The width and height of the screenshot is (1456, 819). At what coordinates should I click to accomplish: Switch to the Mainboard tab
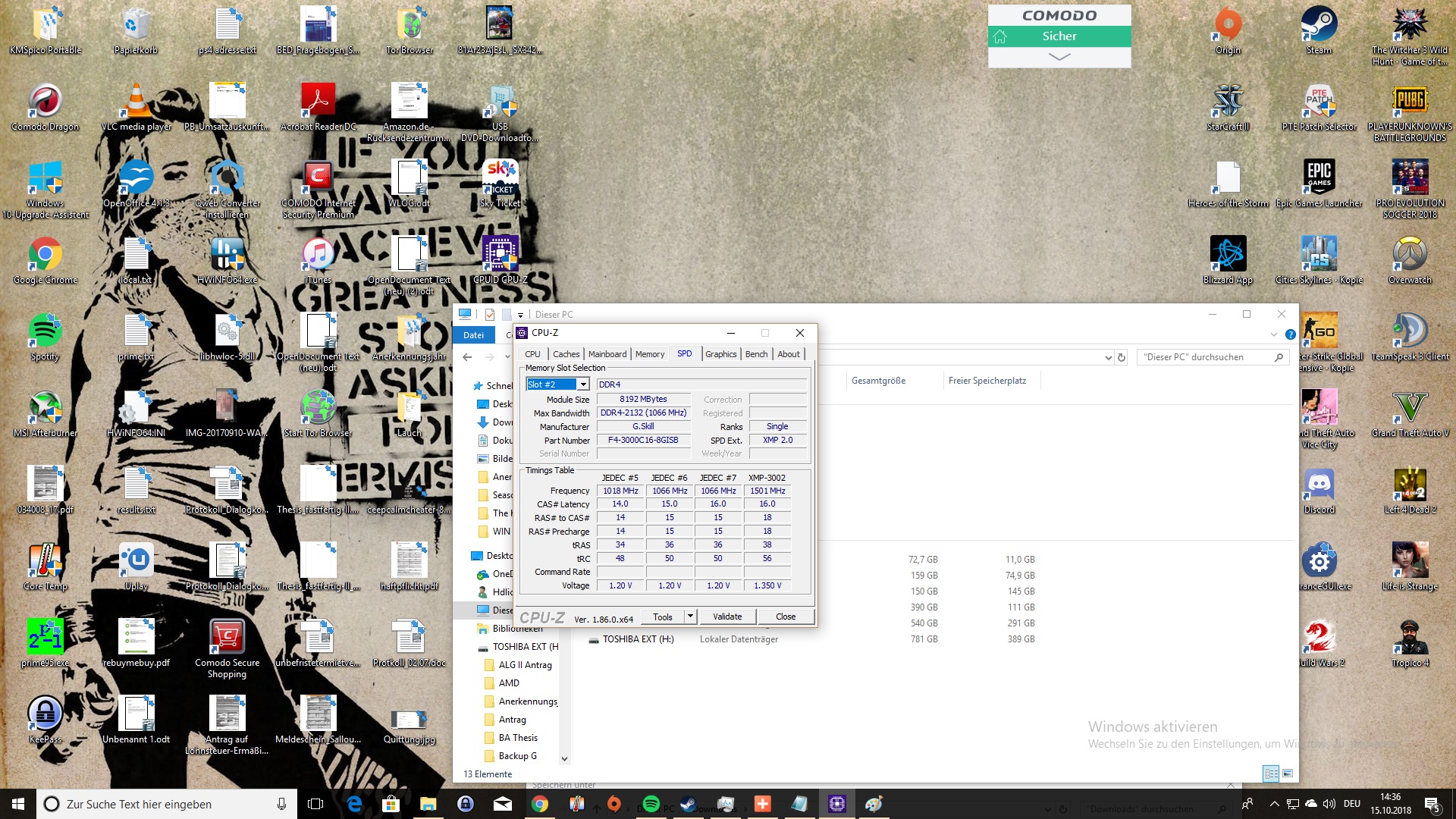point(607,354)
